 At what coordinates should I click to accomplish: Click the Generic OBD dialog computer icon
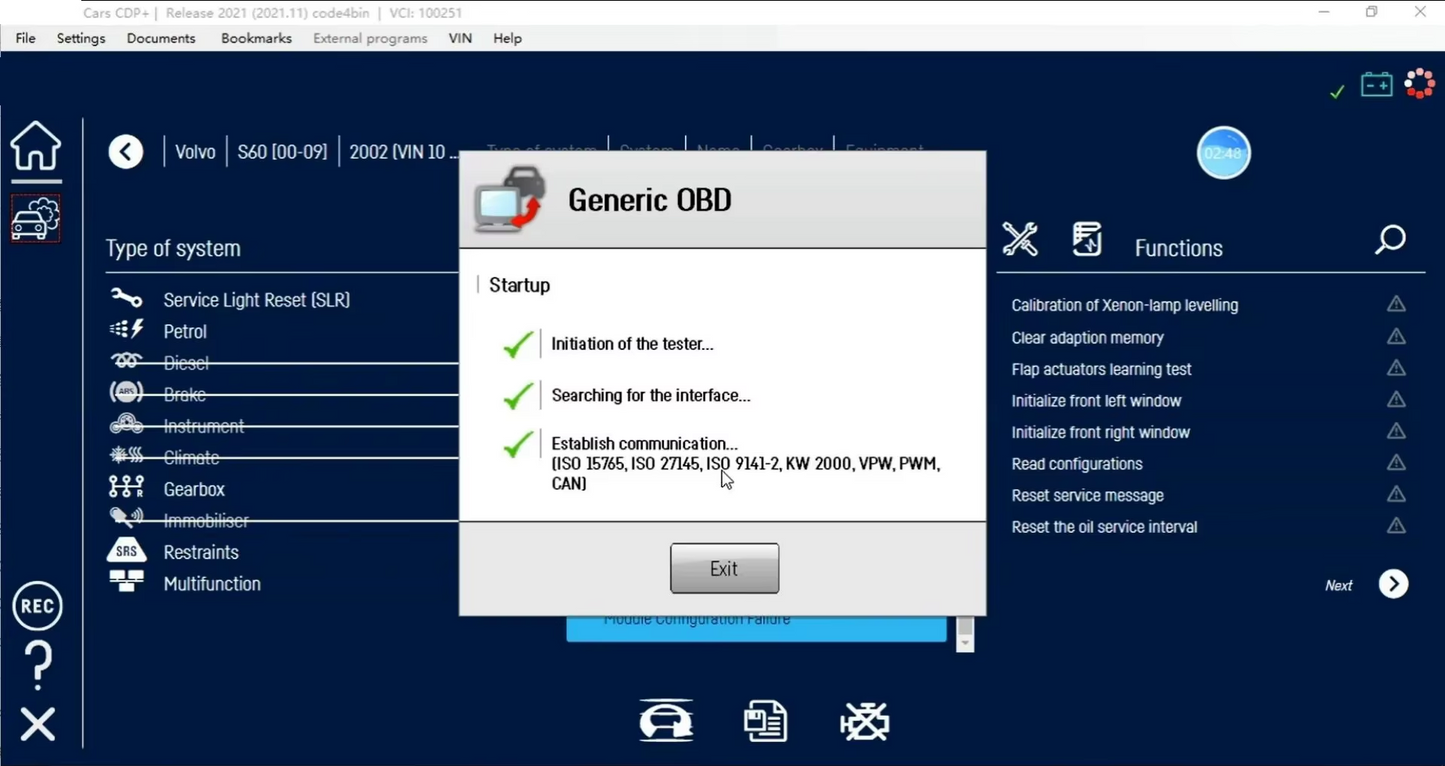510,200
